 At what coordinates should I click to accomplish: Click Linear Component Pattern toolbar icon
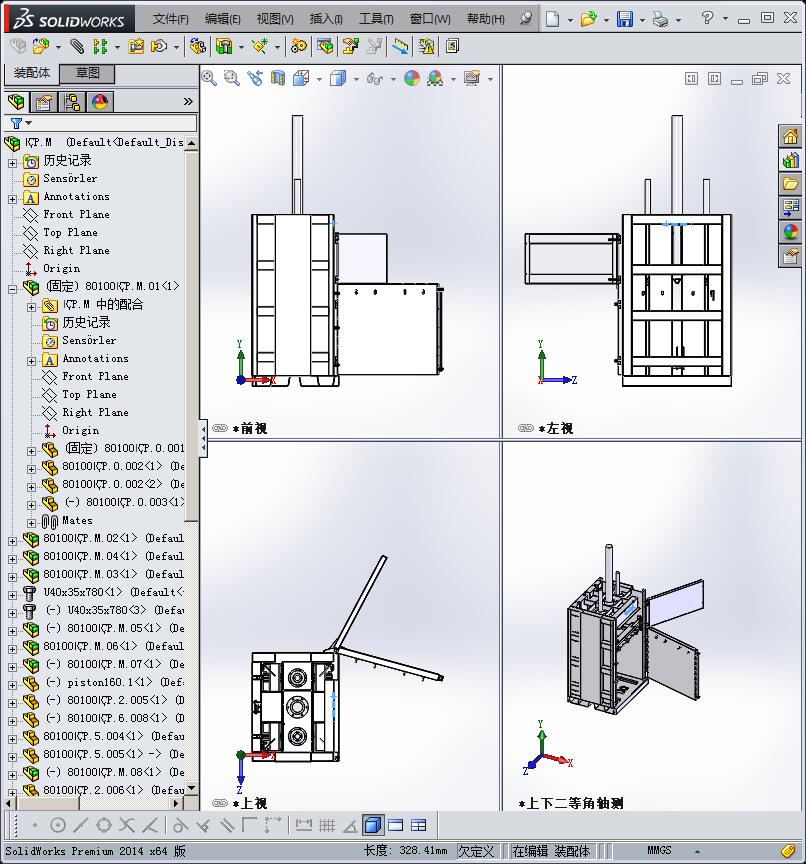(x=100, y=46)
